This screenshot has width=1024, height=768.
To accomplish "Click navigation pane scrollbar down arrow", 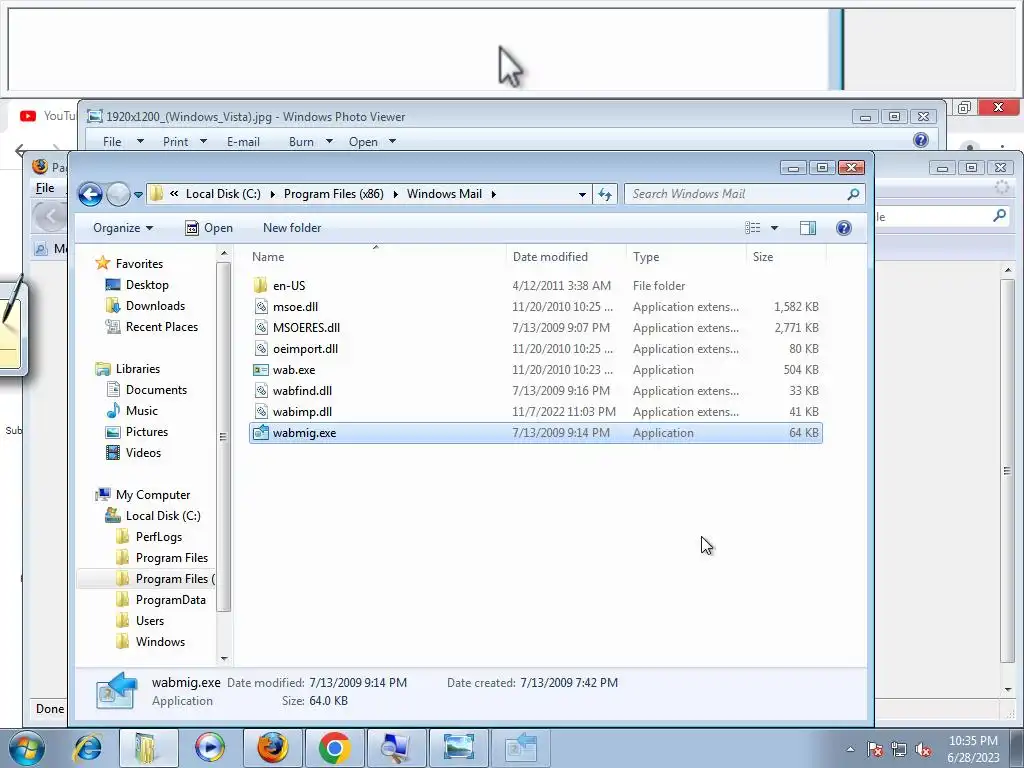I will pos(224,659).
